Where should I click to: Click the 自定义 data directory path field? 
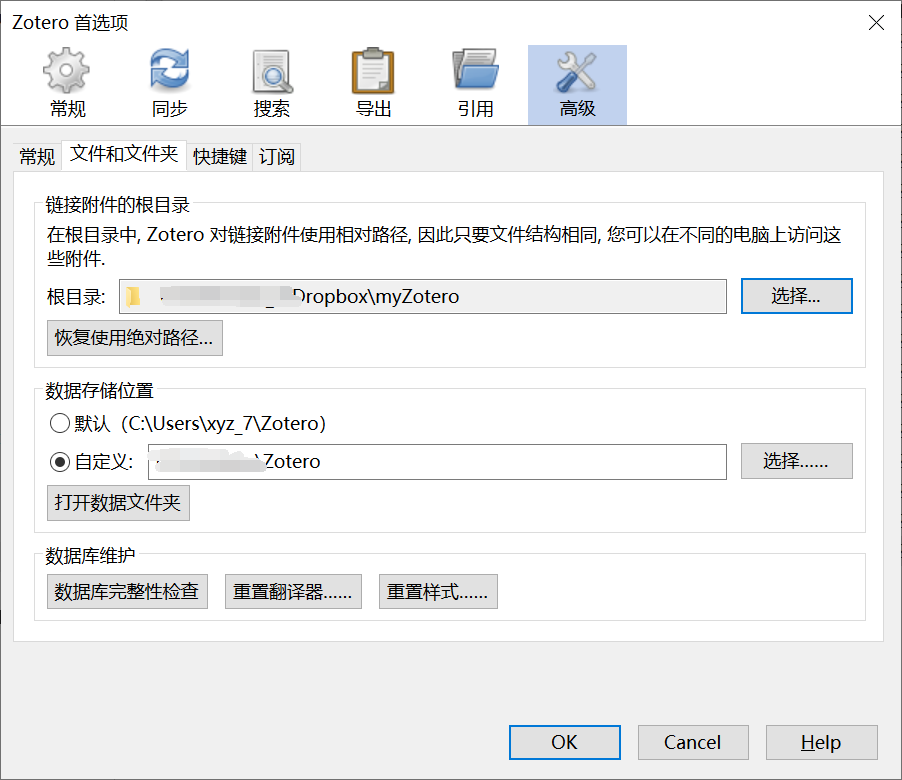click(437, 461)
